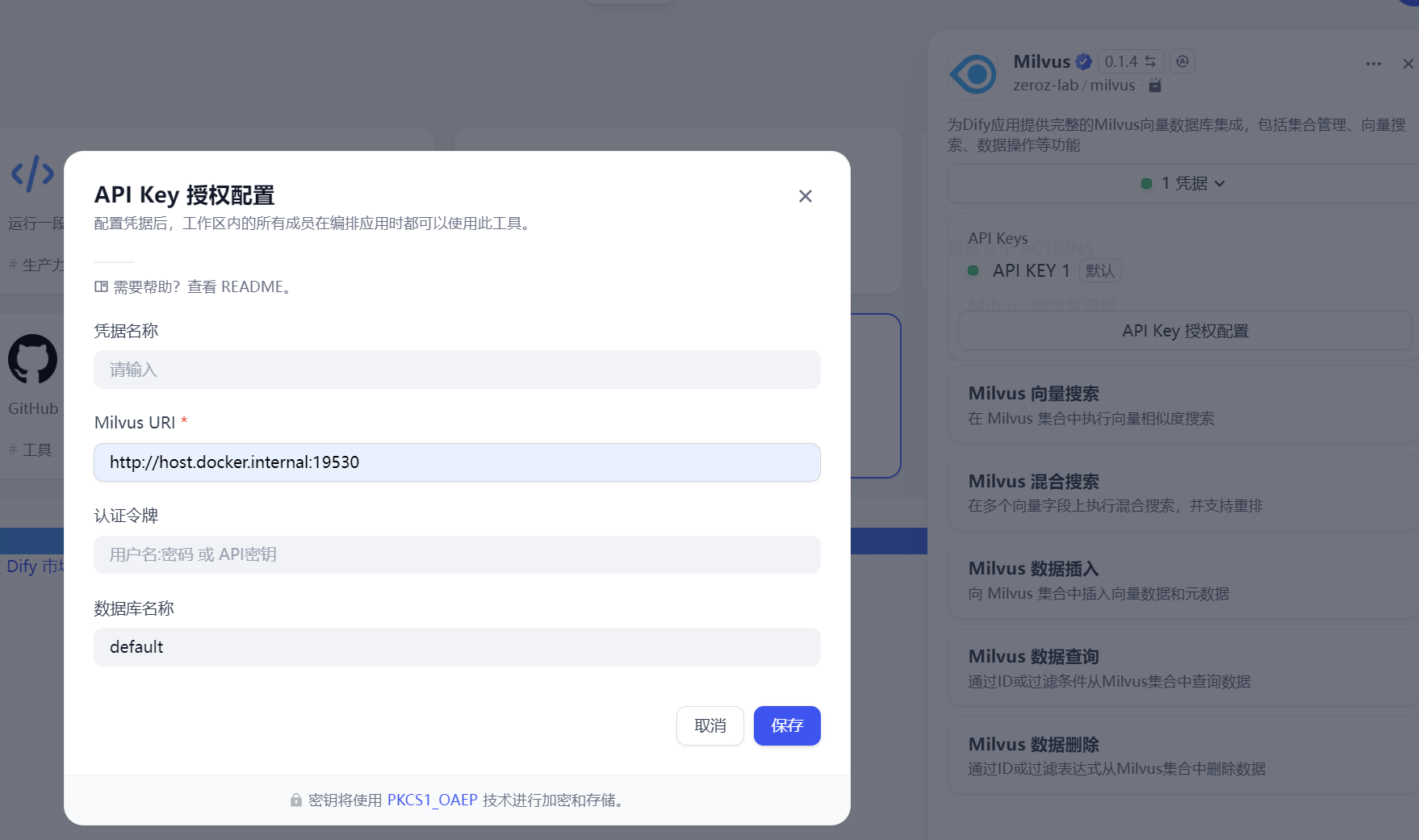1419x840 pixels.
Task: Click the zeroz-lab author text
Action: 1045,85
